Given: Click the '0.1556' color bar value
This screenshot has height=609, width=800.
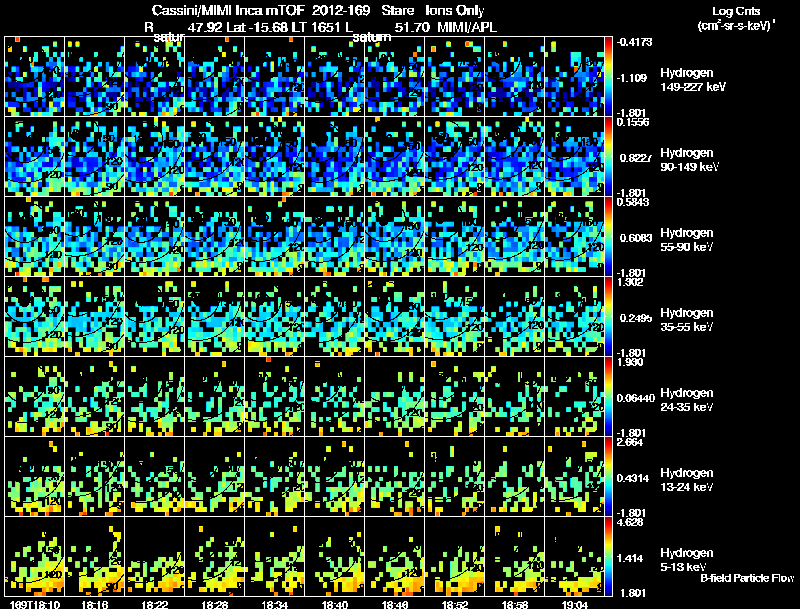Looking at the screenshot, I should (633, 122).
